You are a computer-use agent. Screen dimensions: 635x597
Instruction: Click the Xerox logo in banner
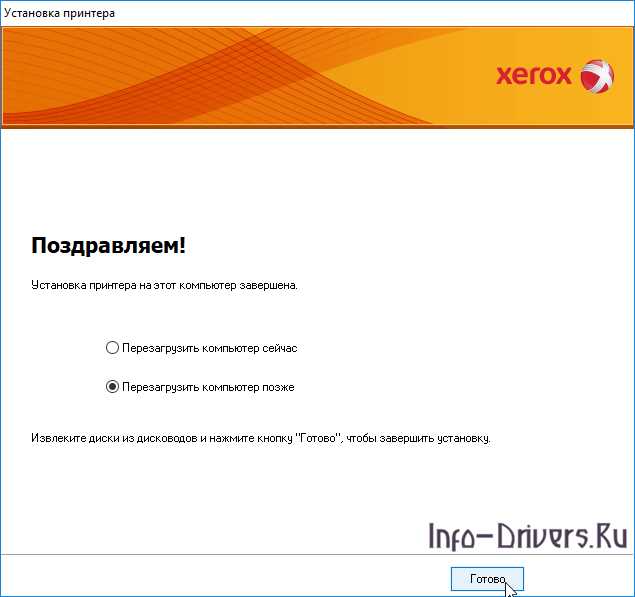(x=555, y=76)
